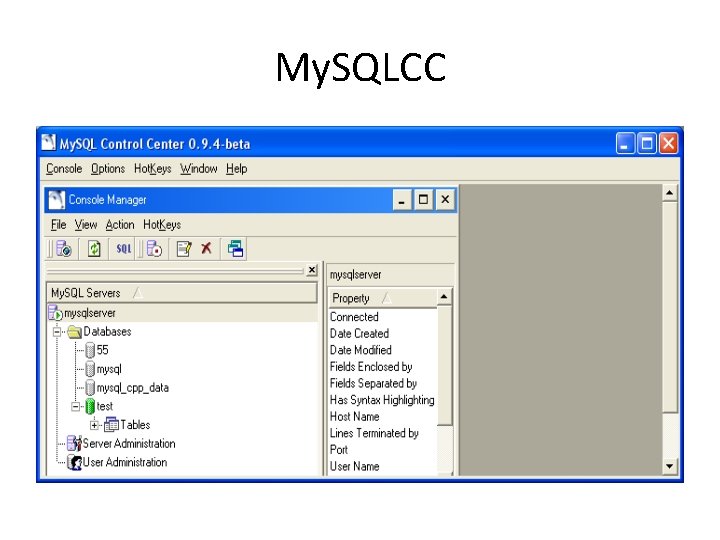720x540 pixels.
Task: Select the 55 database
Action: 102,350
